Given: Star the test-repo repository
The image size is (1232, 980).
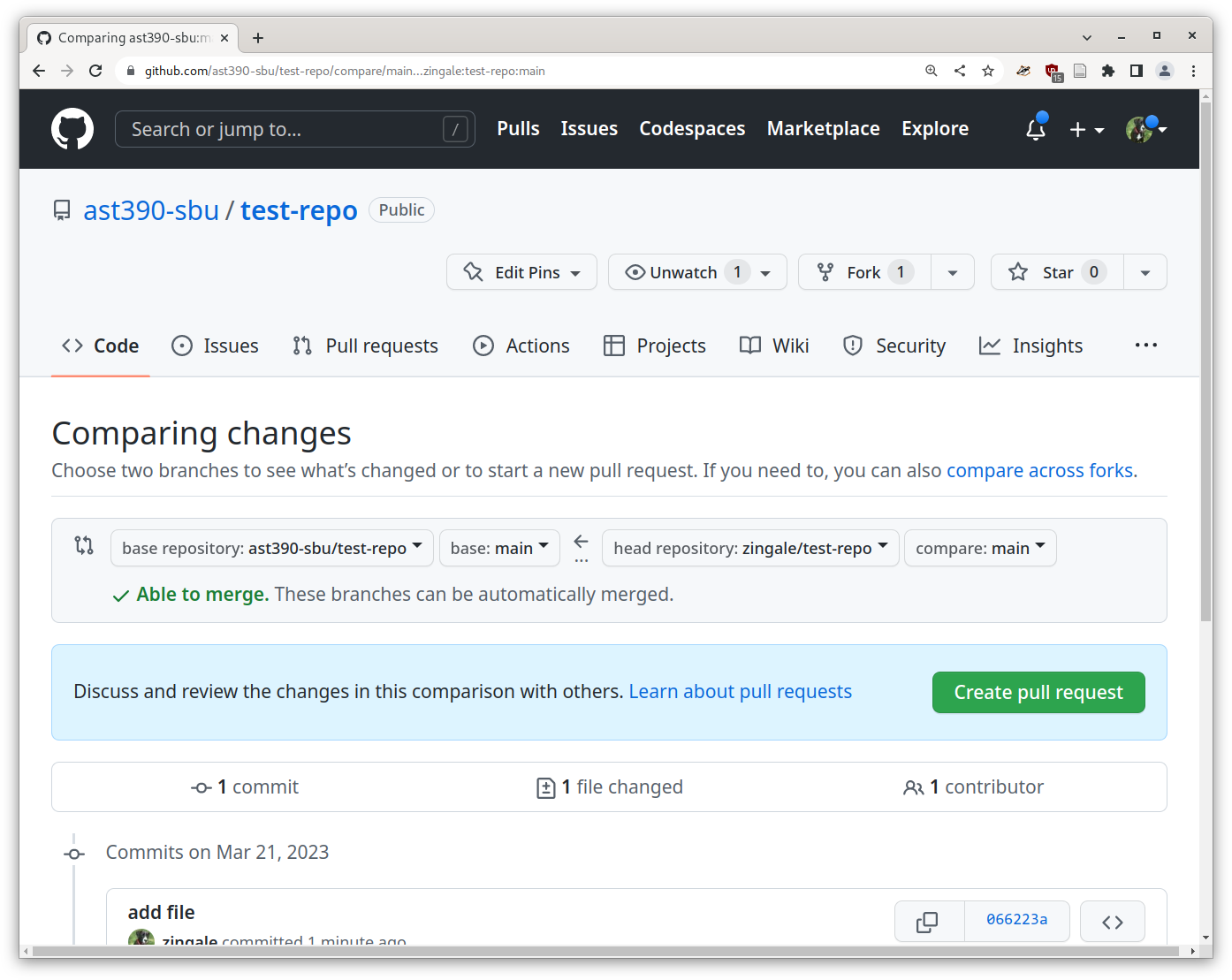Looking at the screenshot, I should (x=1056, y=271).
